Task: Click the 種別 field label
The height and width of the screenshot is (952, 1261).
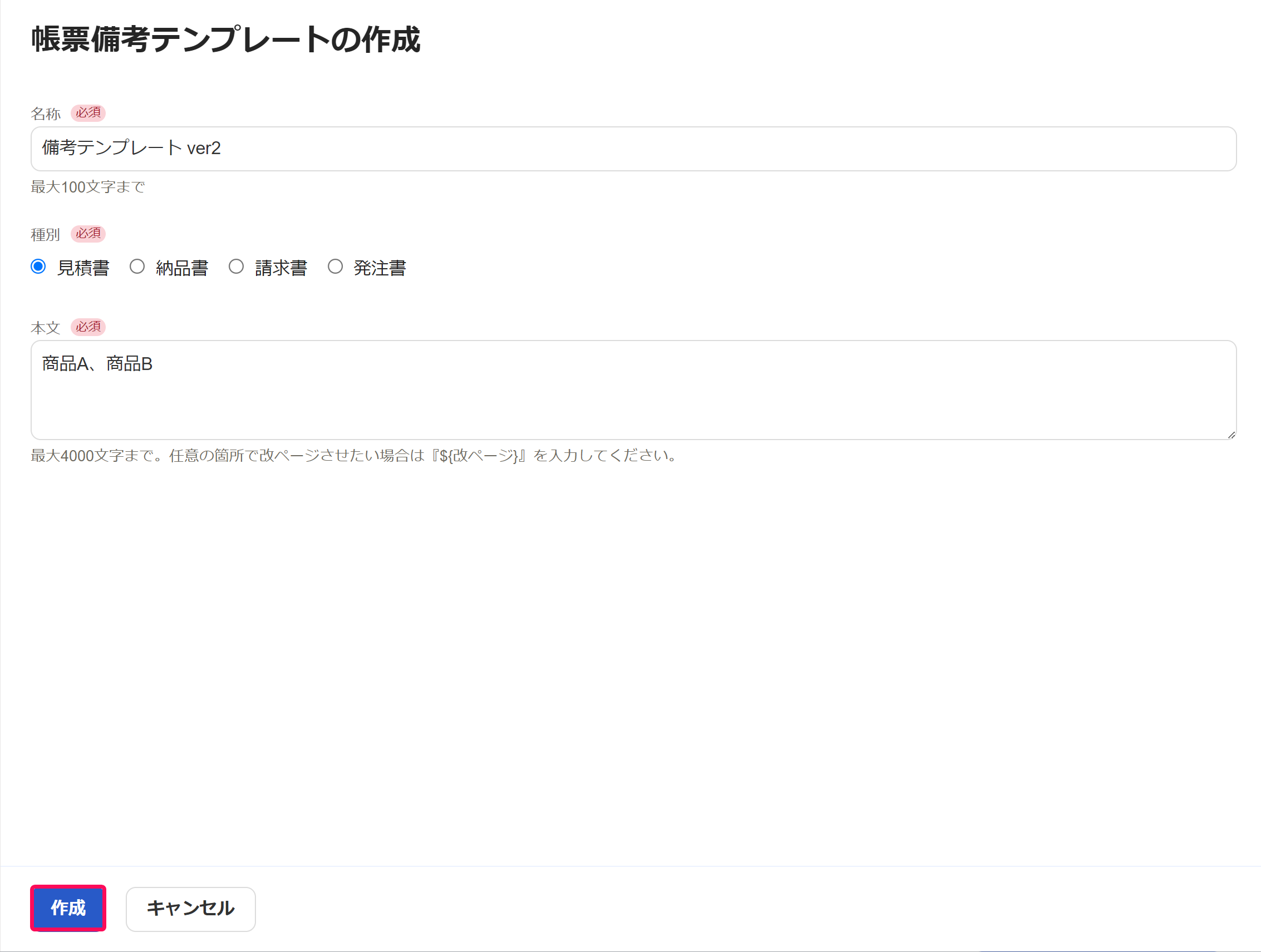Action: click(x=46, y=234)
